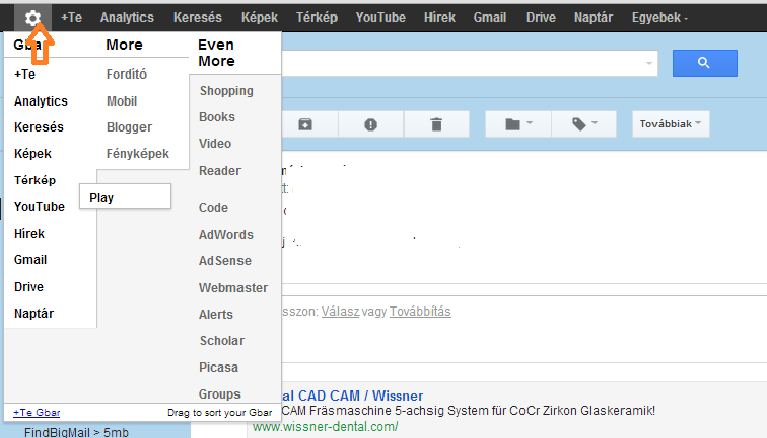
Task: Click the Továbbítás forward link
Action: 420,312
